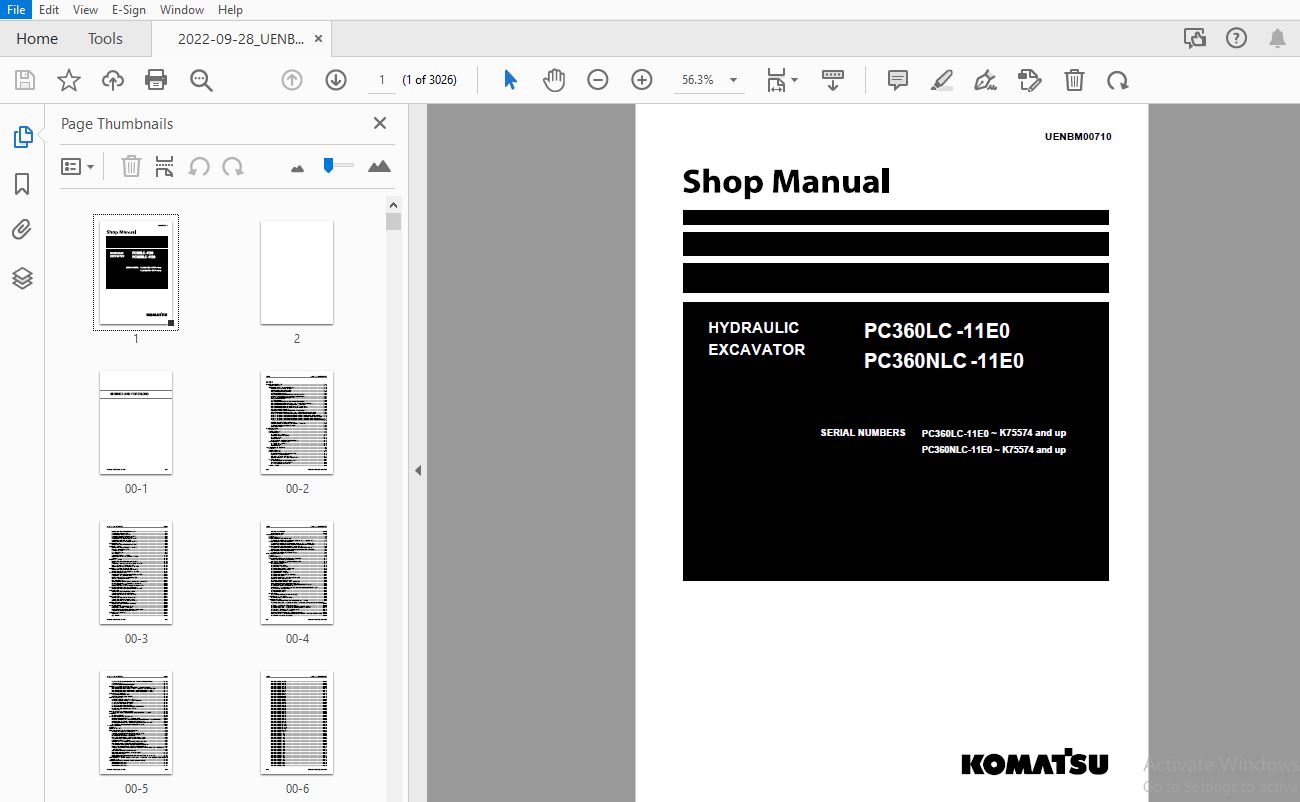The height and width of the screenshot is (802, 1300).
Task: Select the page 00-4 thumbnail
Action: 297,573
